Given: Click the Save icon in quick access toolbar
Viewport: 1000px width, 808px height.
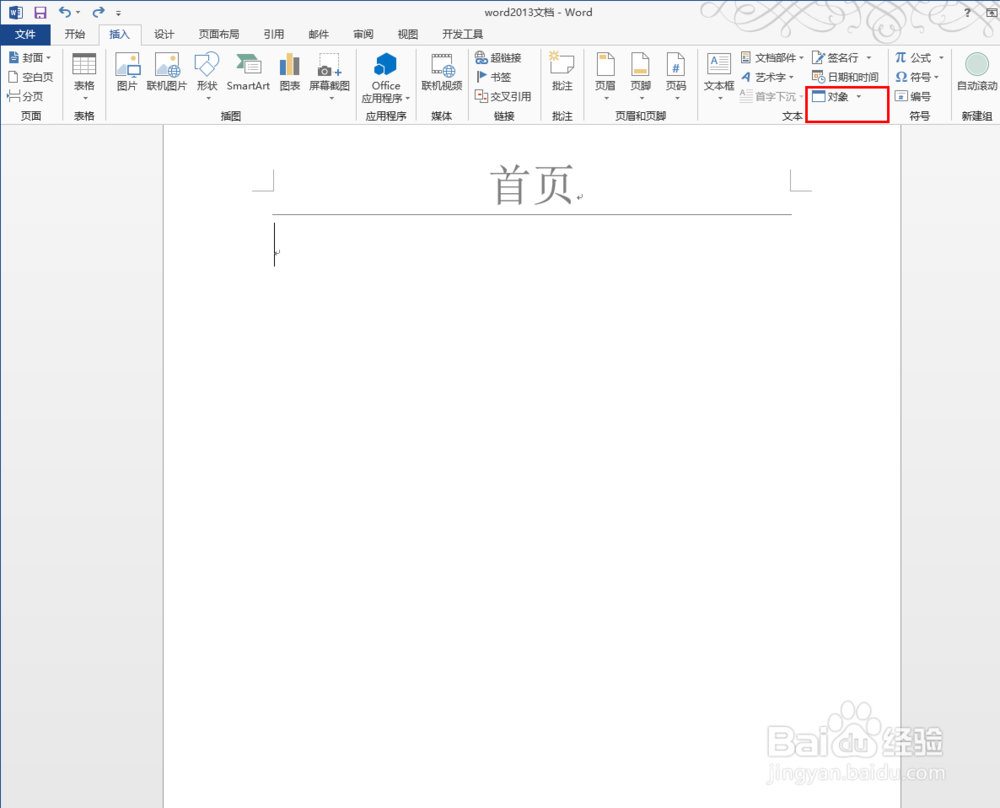Looking at the screenshot, I should (x=40, y=12).
